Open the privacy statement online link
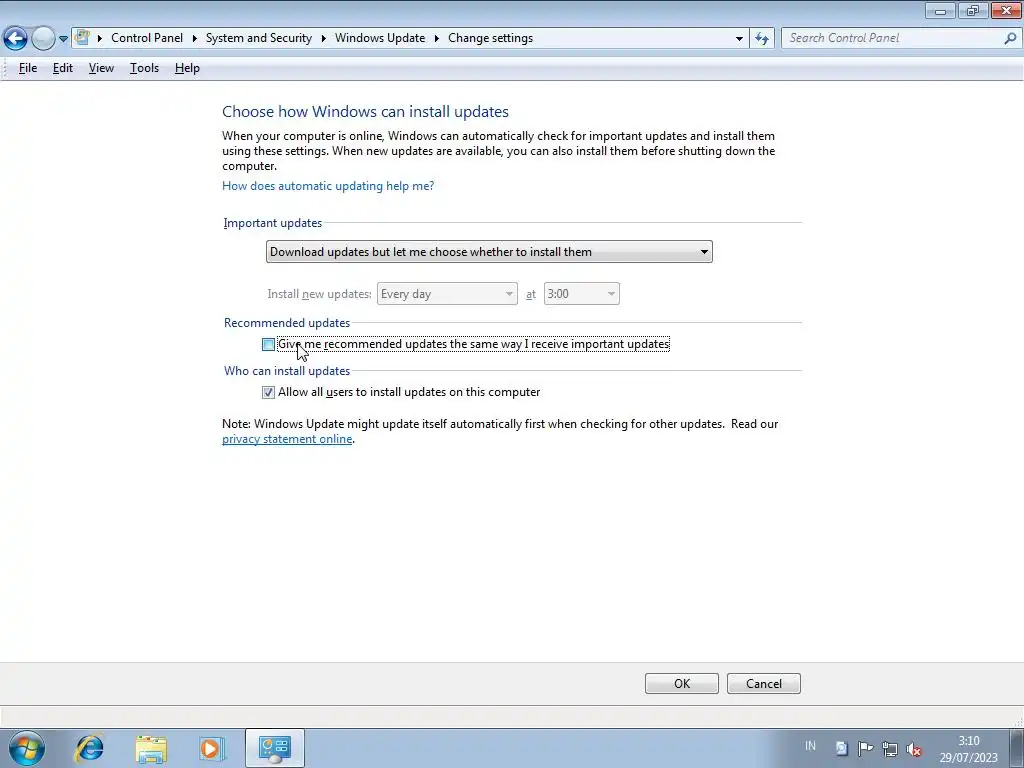The image size is (1024, 768). tap(287, 439)
